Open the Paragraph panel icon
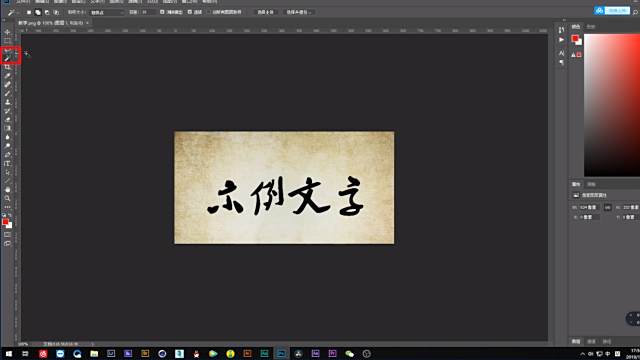This screenshot has width=640, height=360. click(x=562, y=63)
